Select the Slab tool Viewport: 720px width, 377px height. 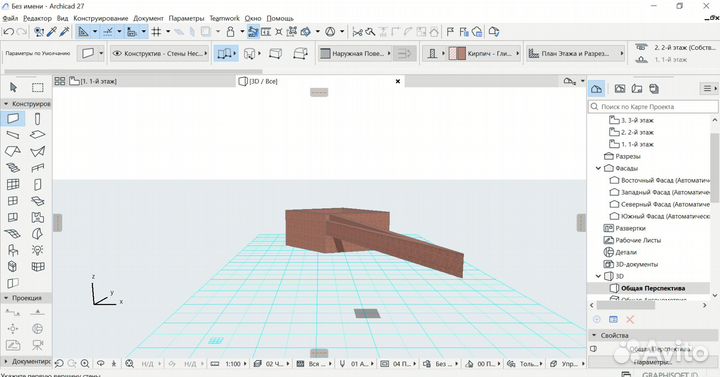click(38, 135)
